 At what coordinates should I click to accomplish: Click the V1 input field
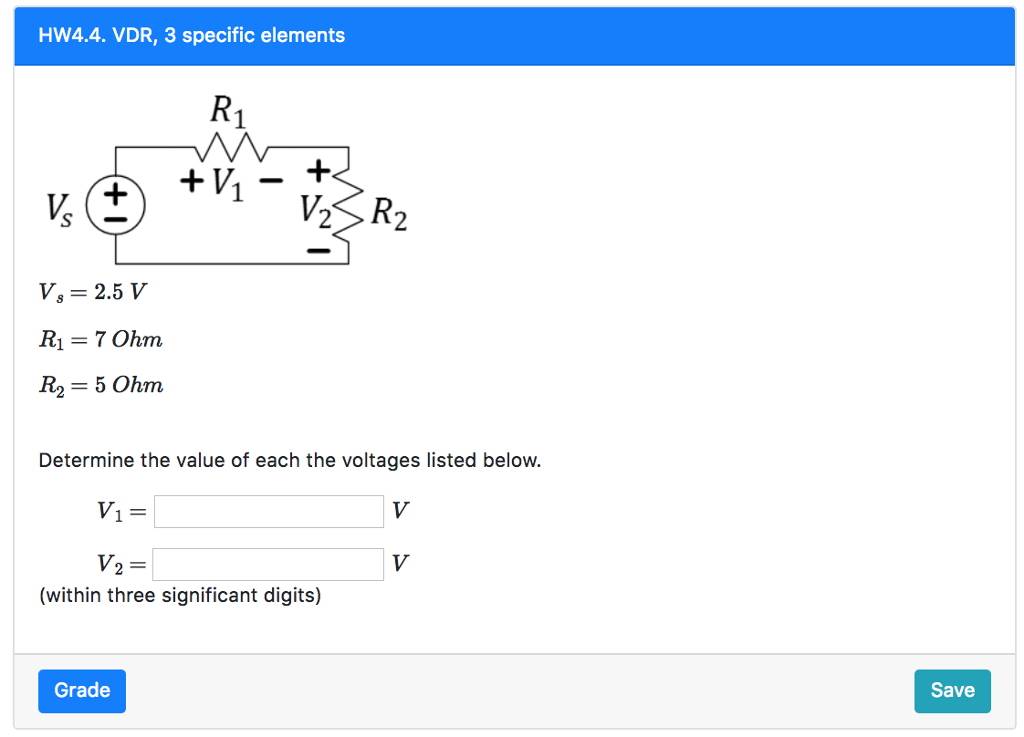(x=268, y=510)
